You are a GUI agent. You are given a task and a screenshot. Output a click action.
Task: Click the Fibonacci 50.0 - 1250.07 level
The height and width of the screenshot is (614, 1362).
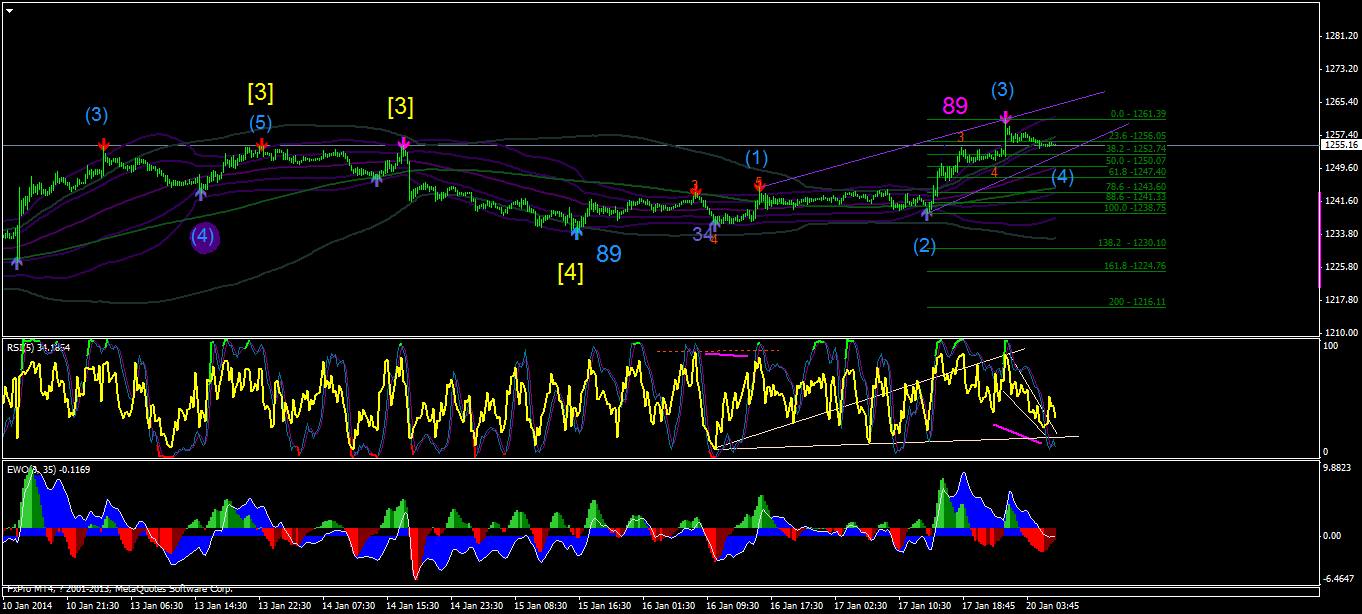(x=1138, y=160)
